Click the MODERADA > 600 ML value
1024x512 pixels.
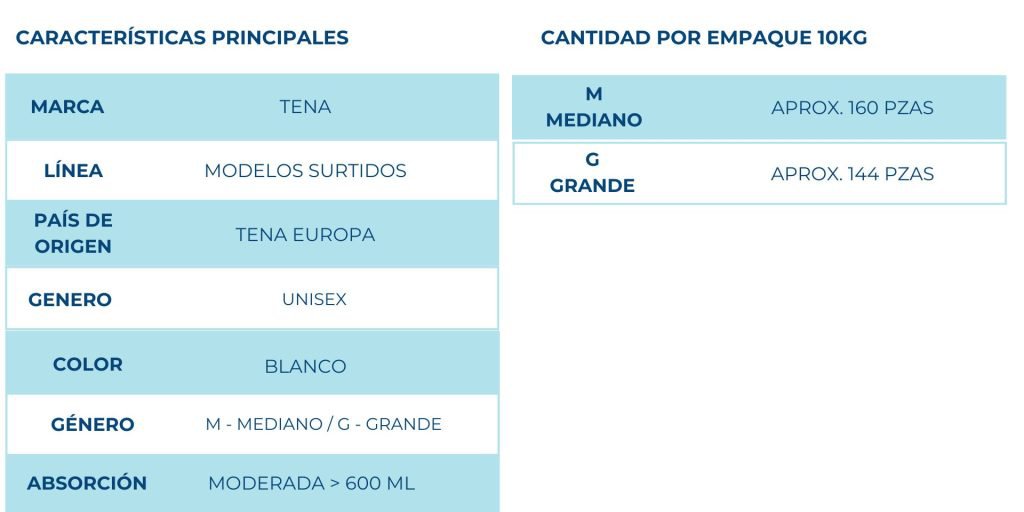point(311,484)
